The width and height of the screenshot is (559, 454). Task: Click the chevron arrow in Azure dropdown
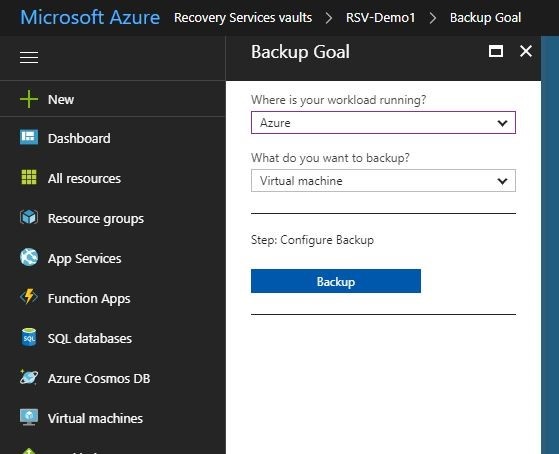click(x=502, y=123)
